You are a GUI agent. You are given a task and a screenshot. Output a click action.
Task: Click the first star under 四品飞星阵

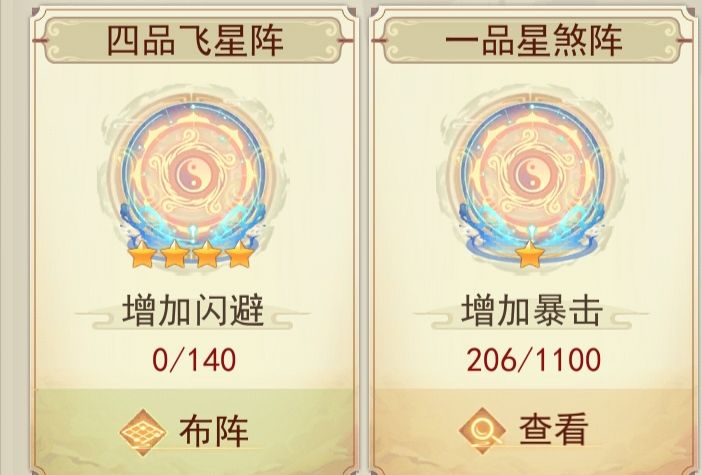pos(141,254)
